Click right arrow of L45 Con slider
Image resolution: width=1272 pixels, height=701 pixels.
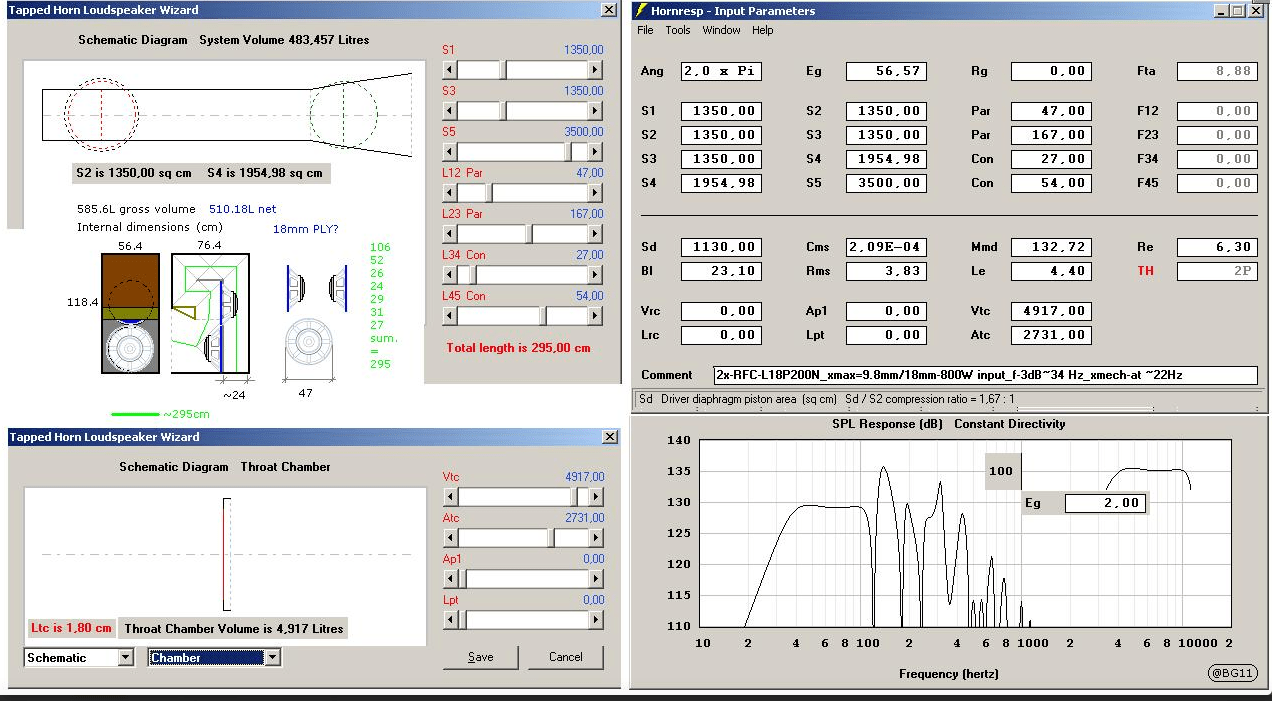pos(596,316)
